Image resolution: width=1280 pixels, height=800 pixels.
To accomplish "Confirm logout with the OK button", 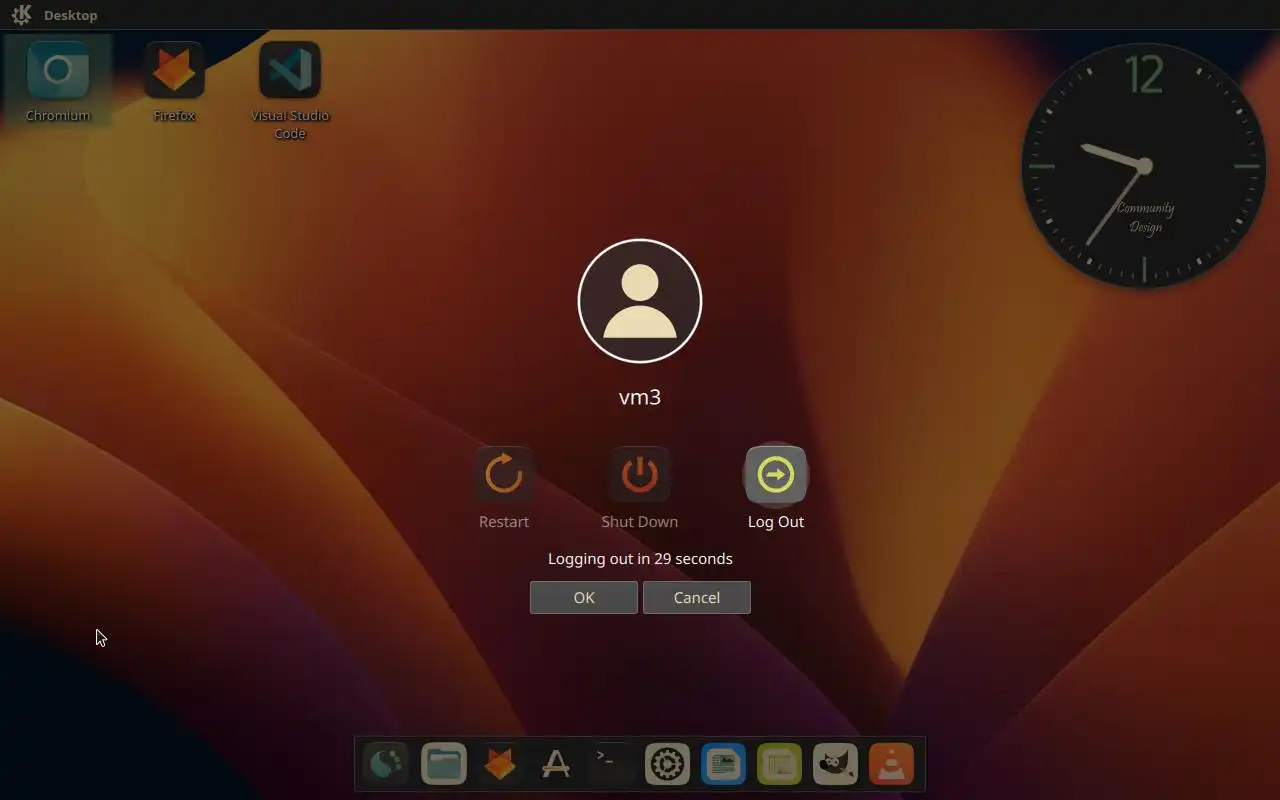I will pos(584,597).
